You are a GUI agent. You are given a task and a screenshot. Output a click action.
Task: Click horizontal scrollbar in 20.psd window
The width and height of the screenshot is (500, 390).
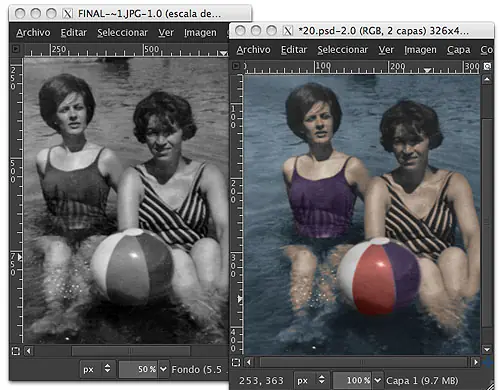363,362
